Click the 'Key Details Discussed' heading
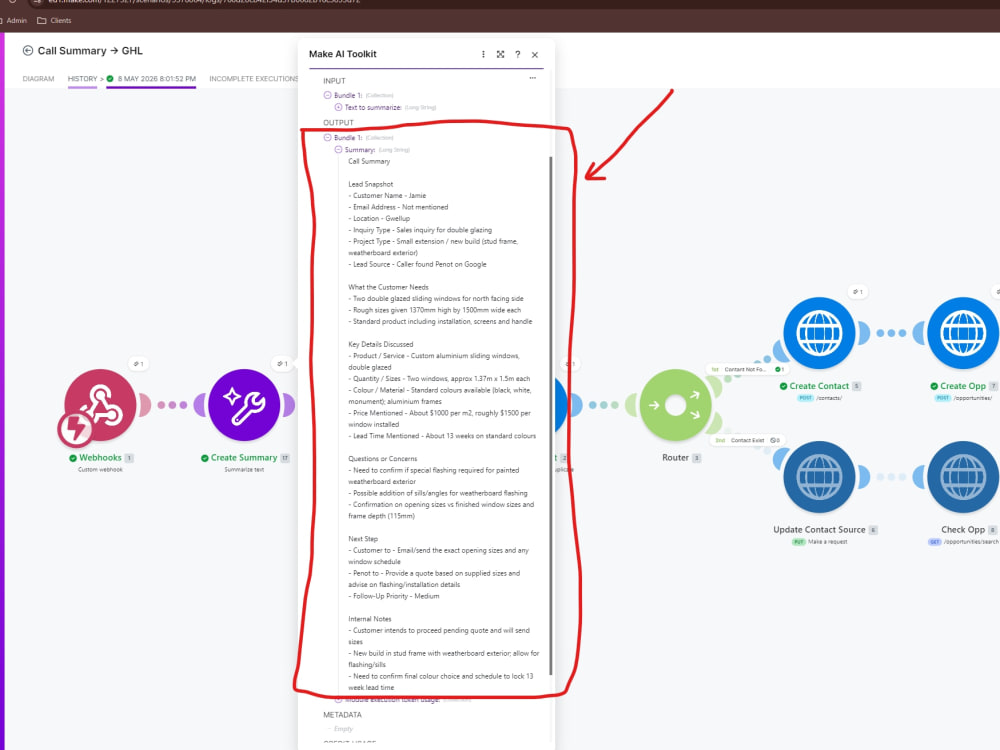1000x750 pixels. coord(381,344)
